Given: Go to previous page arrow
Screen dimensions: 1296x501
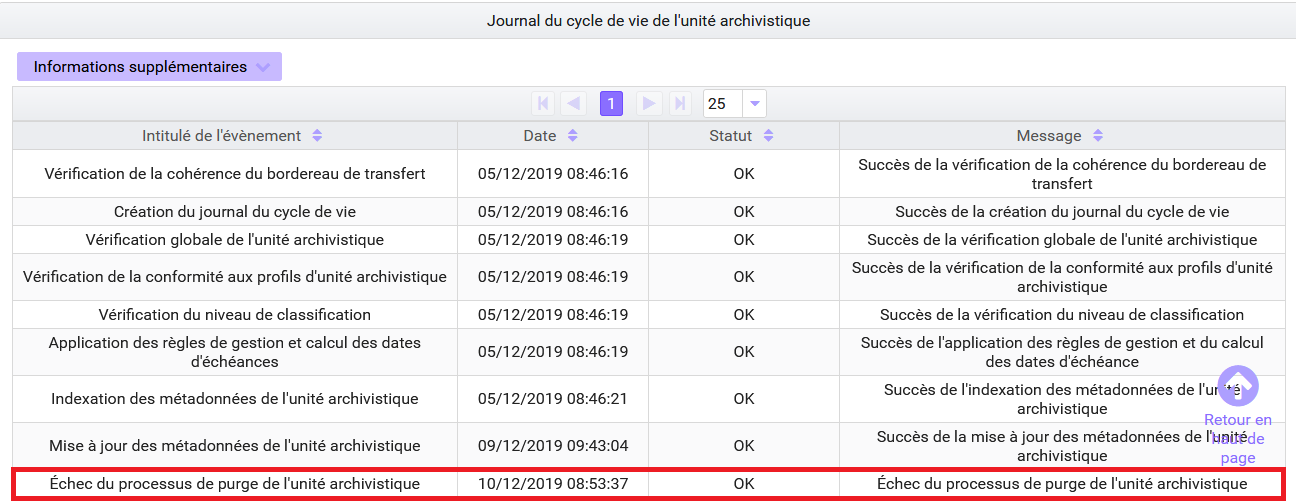Looking at the screenshot, I should tap(574, 103).
